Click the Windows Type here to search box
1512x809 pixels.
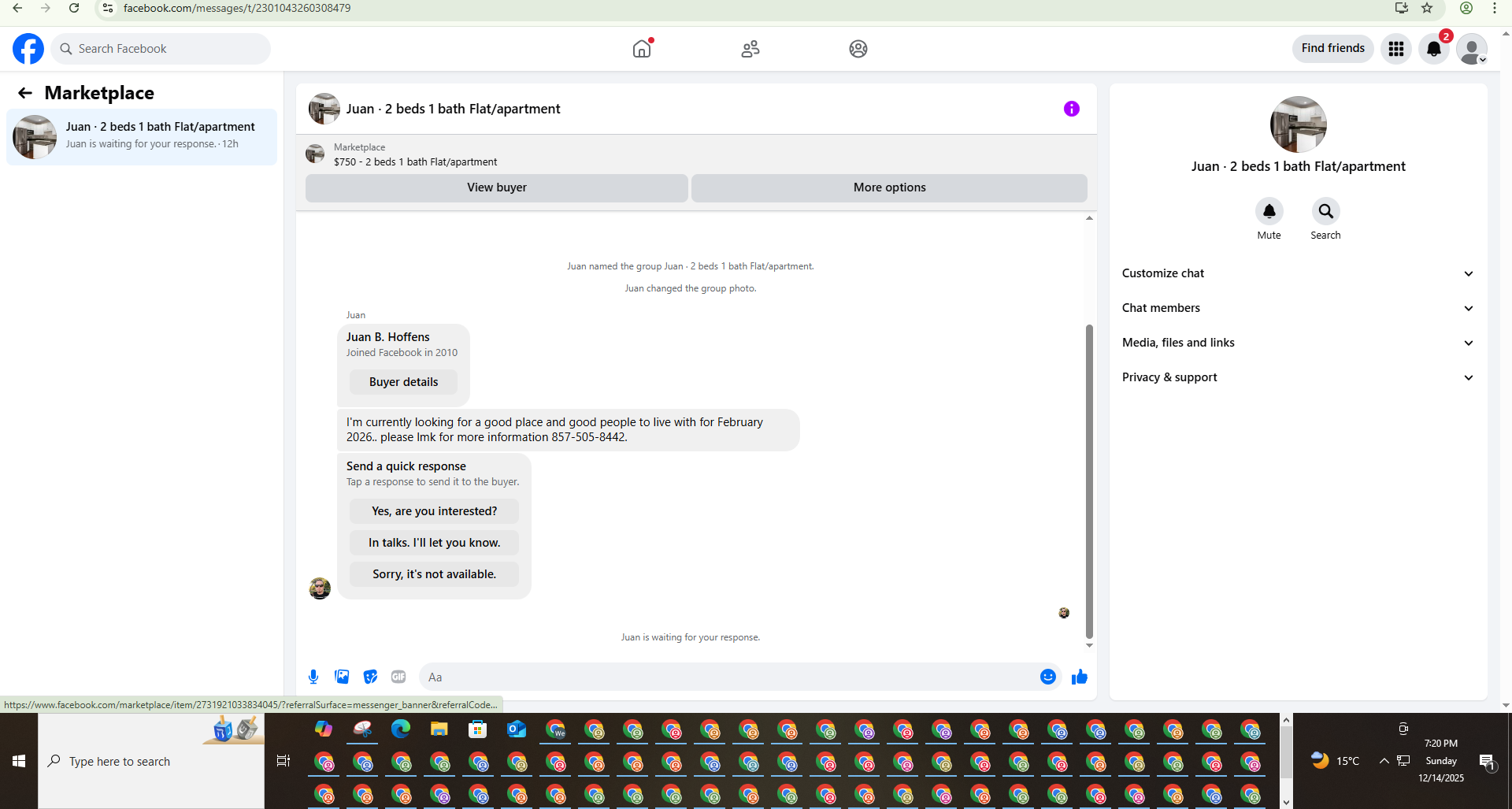151,761
